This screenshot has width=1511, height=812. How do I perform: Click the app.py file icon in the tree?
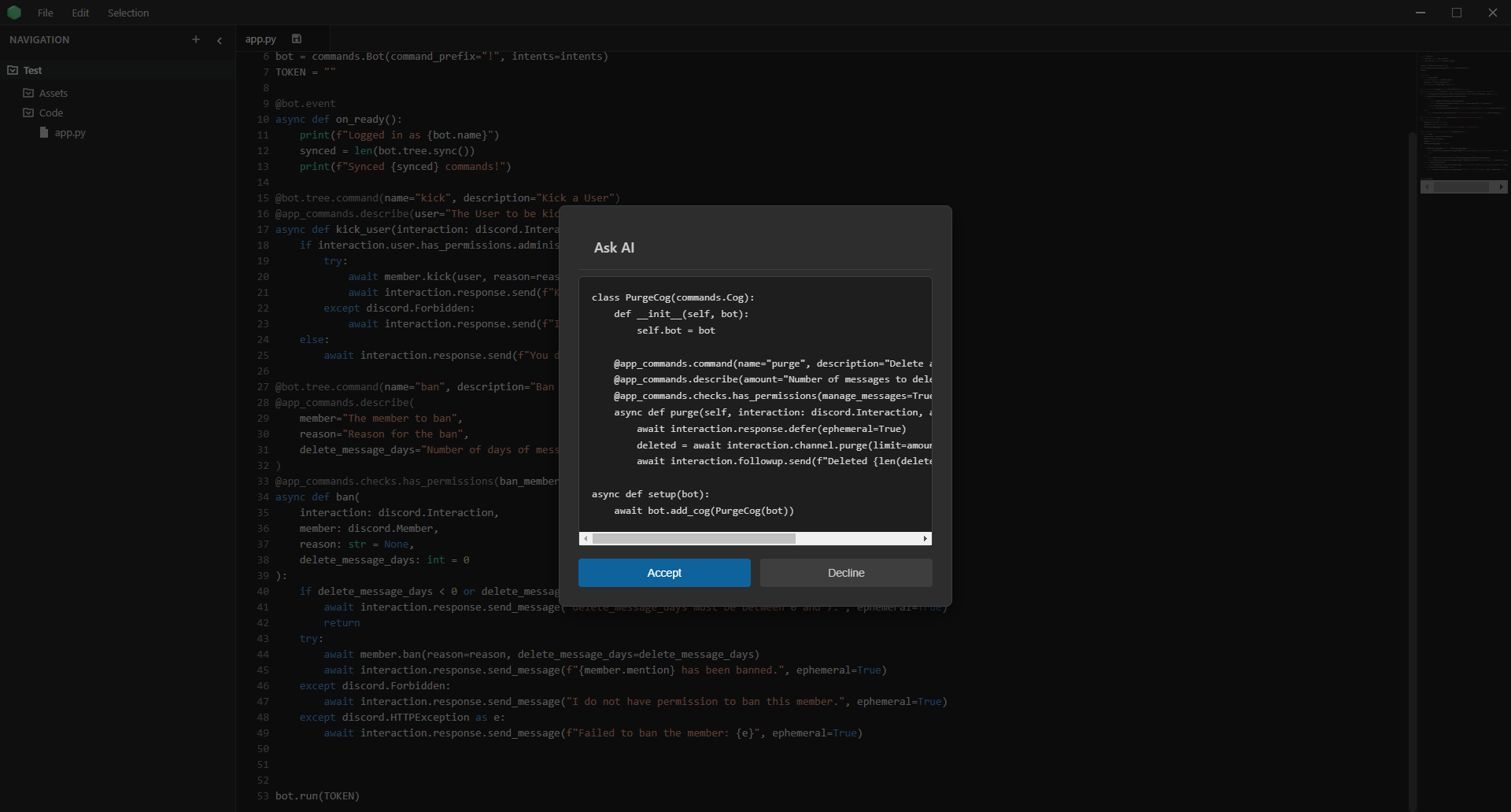[x=44, y=133]
